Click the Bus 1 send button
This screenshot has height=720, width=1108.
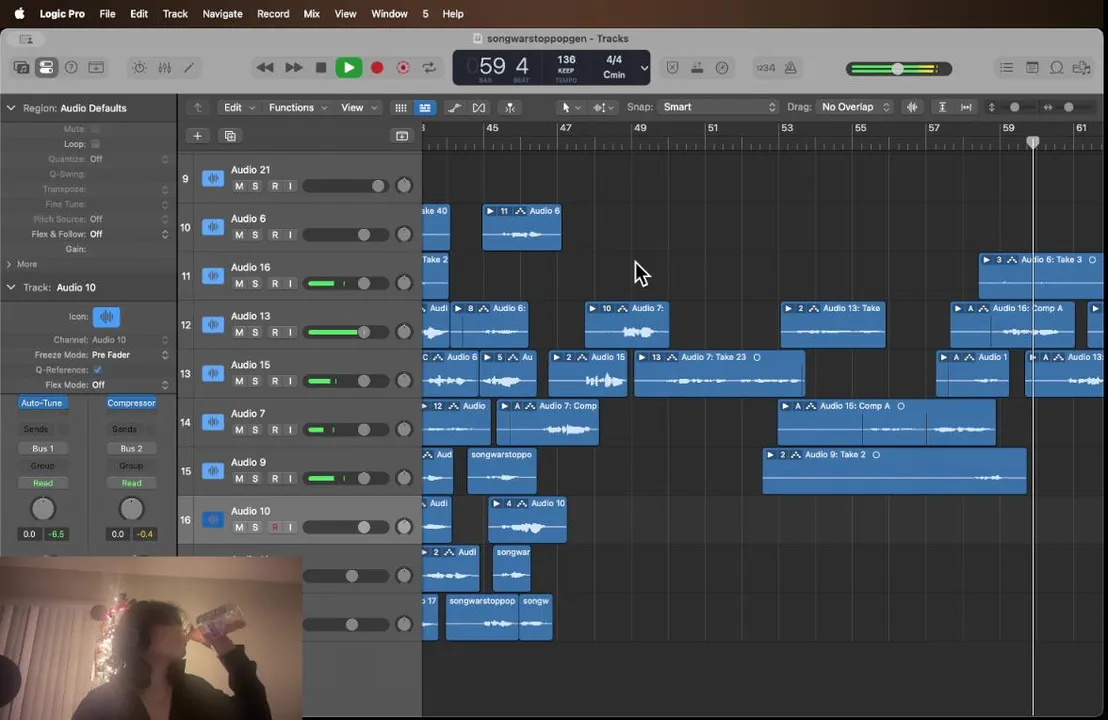coord(42,449)
